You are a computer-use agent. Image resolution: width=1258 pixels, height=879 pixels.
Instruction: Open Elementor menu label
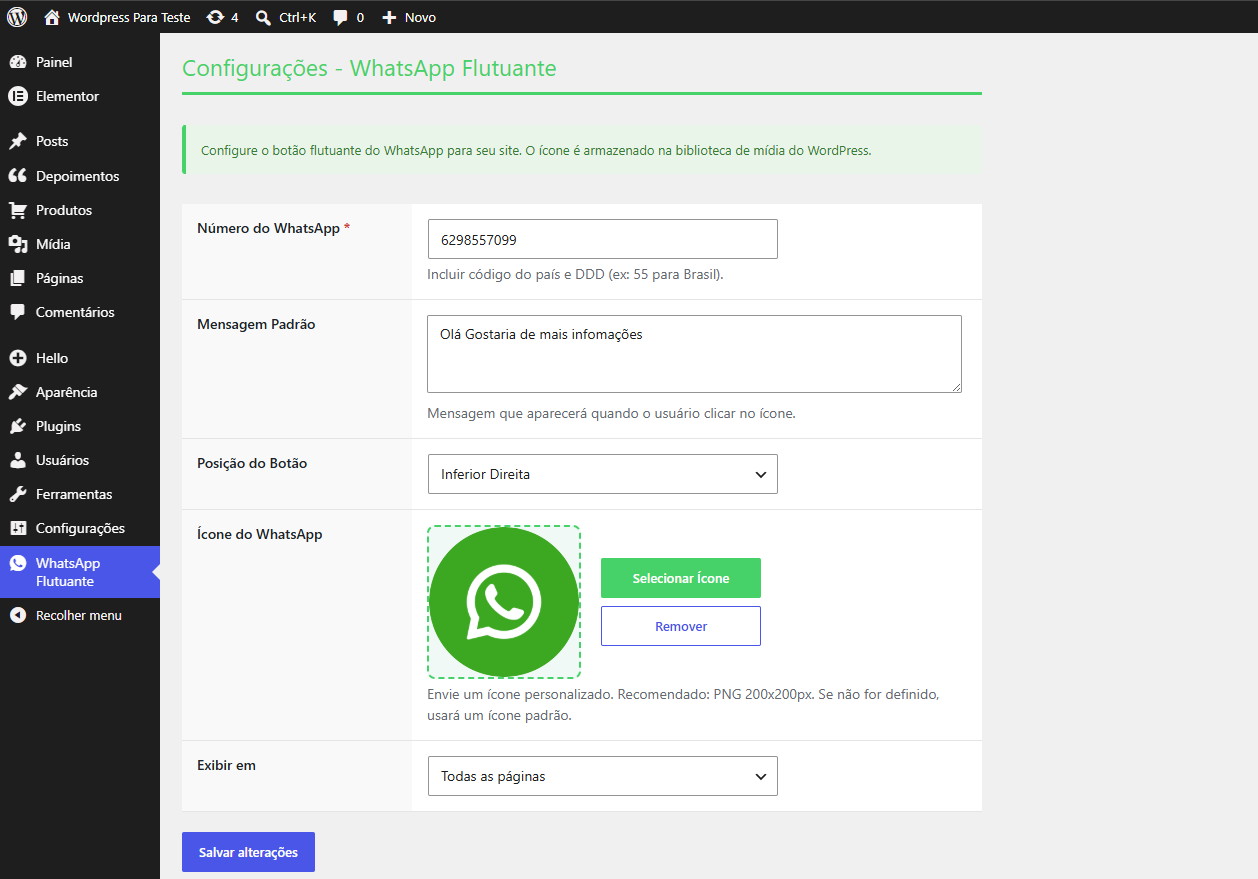point(67,96)
